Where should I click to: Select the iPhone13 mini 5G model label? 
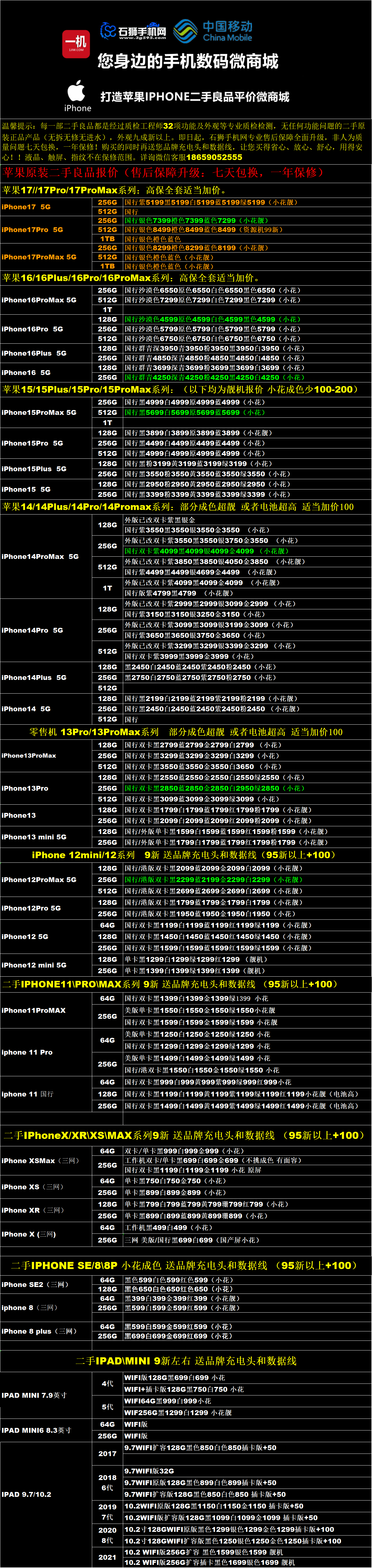(34, 837)
